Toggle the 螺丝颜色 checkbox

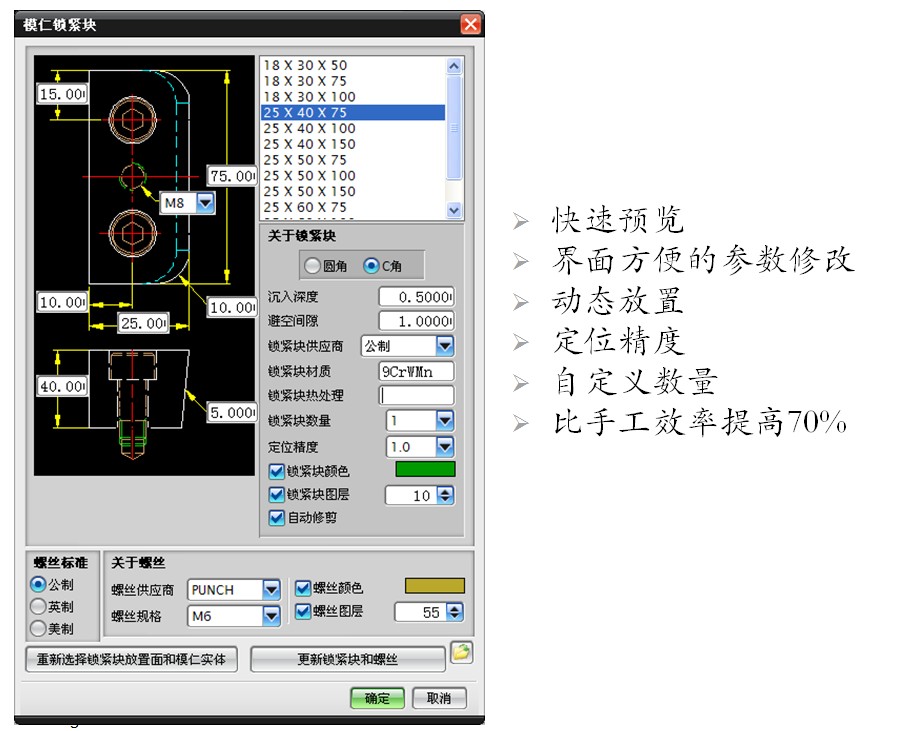pyautogui.click(x=304, y=589)
